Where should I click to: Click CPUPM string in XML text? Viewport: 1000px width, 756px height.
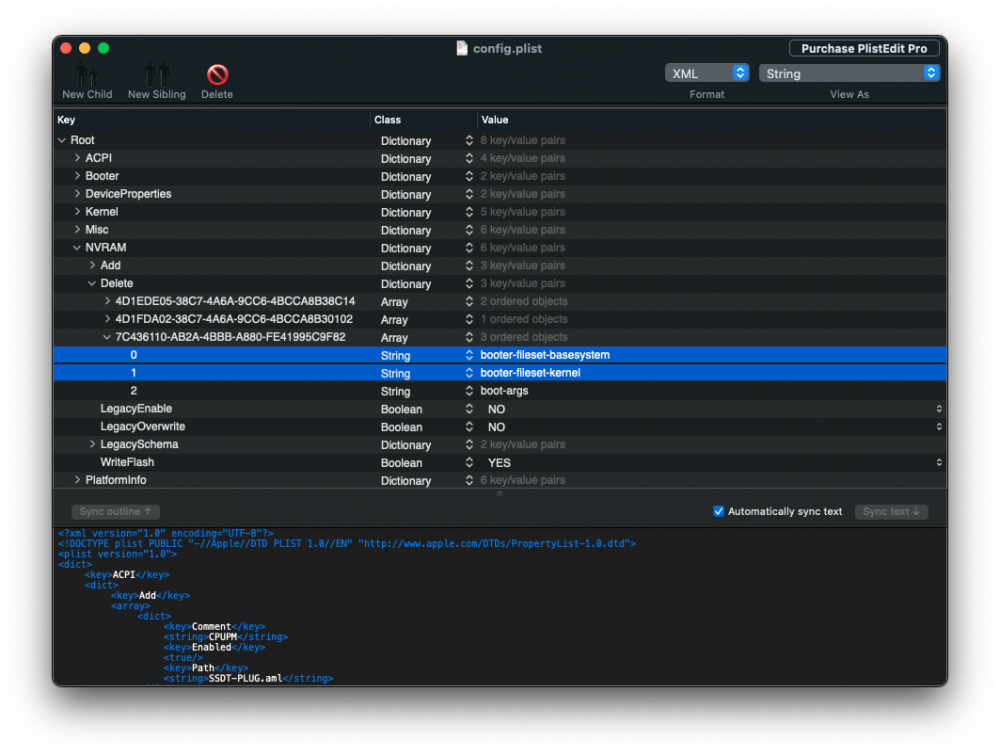coord(223,637)
